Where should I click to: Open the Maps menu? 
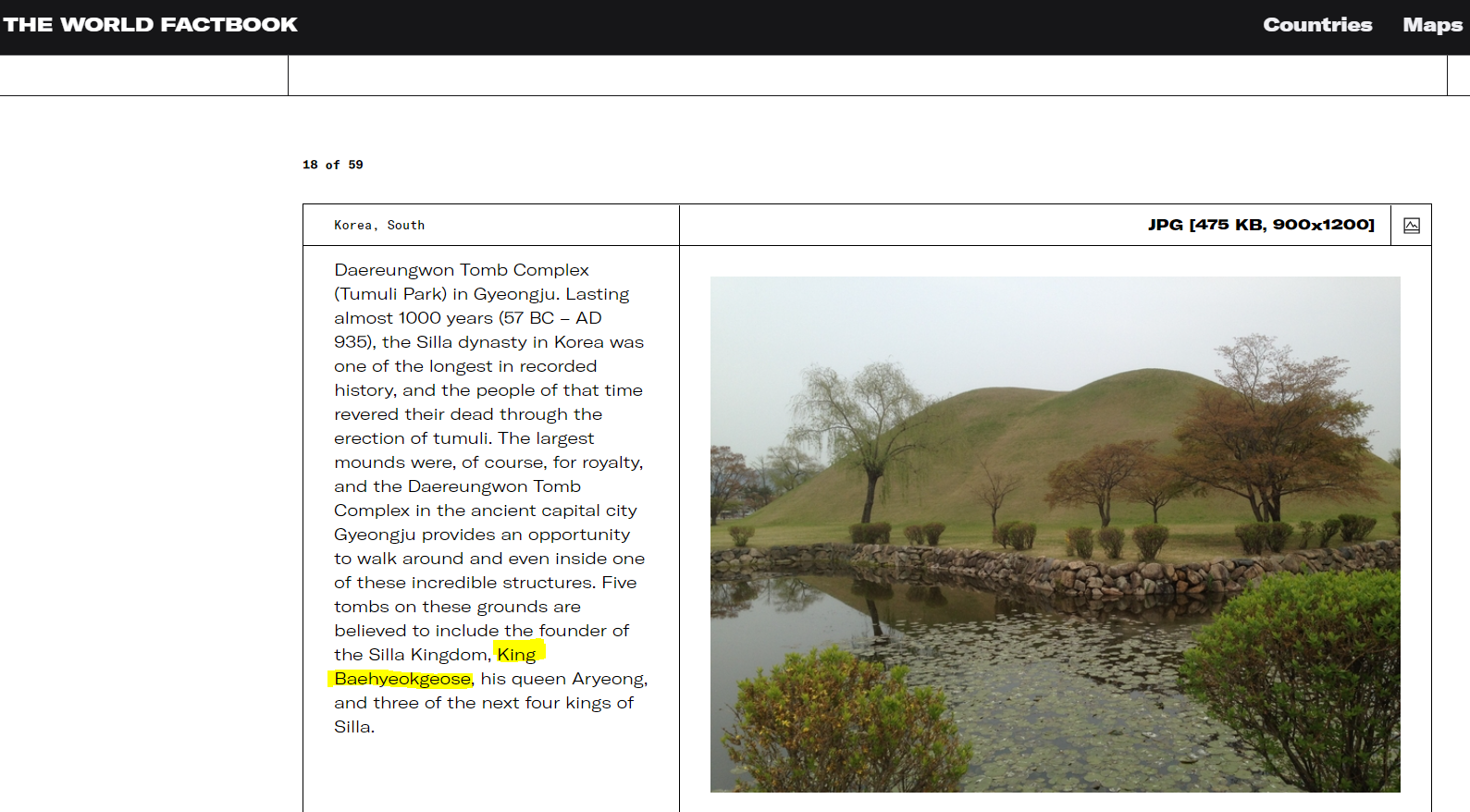point(1431,25)
